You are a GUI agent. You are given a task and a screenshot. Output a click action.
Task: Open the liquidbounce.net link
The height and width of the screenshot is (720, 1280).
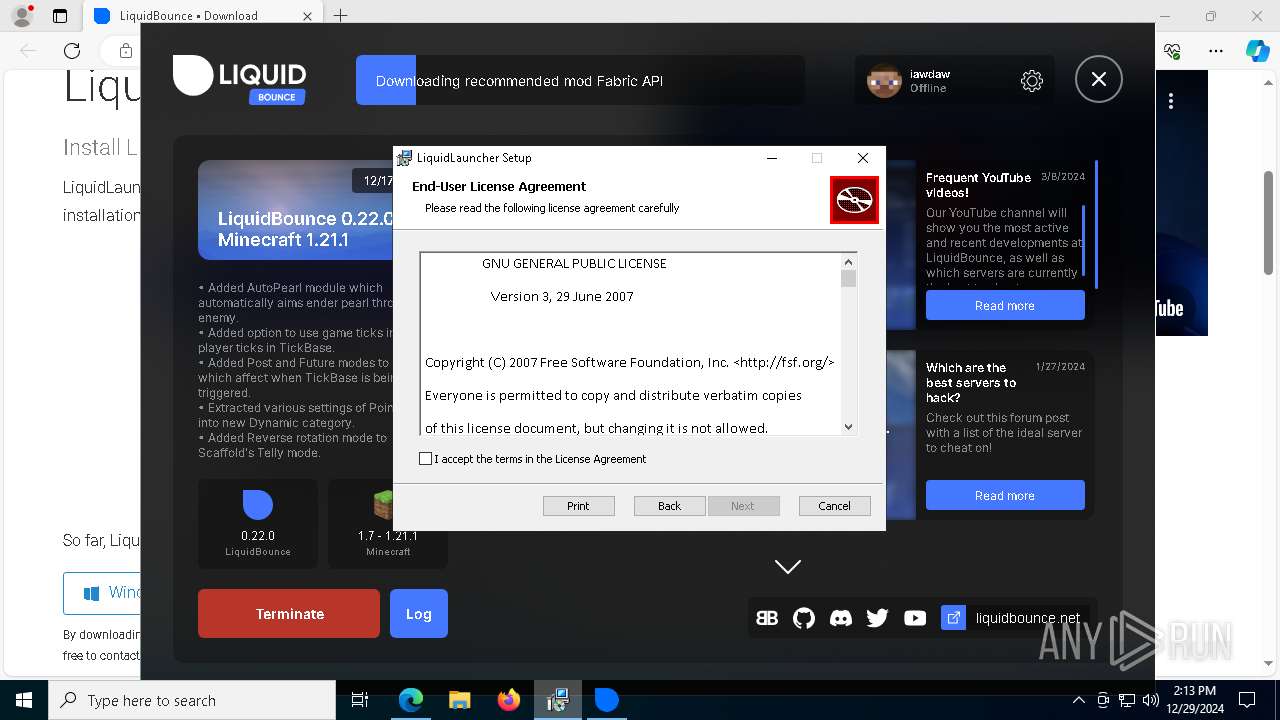[x=1028, y=618]
